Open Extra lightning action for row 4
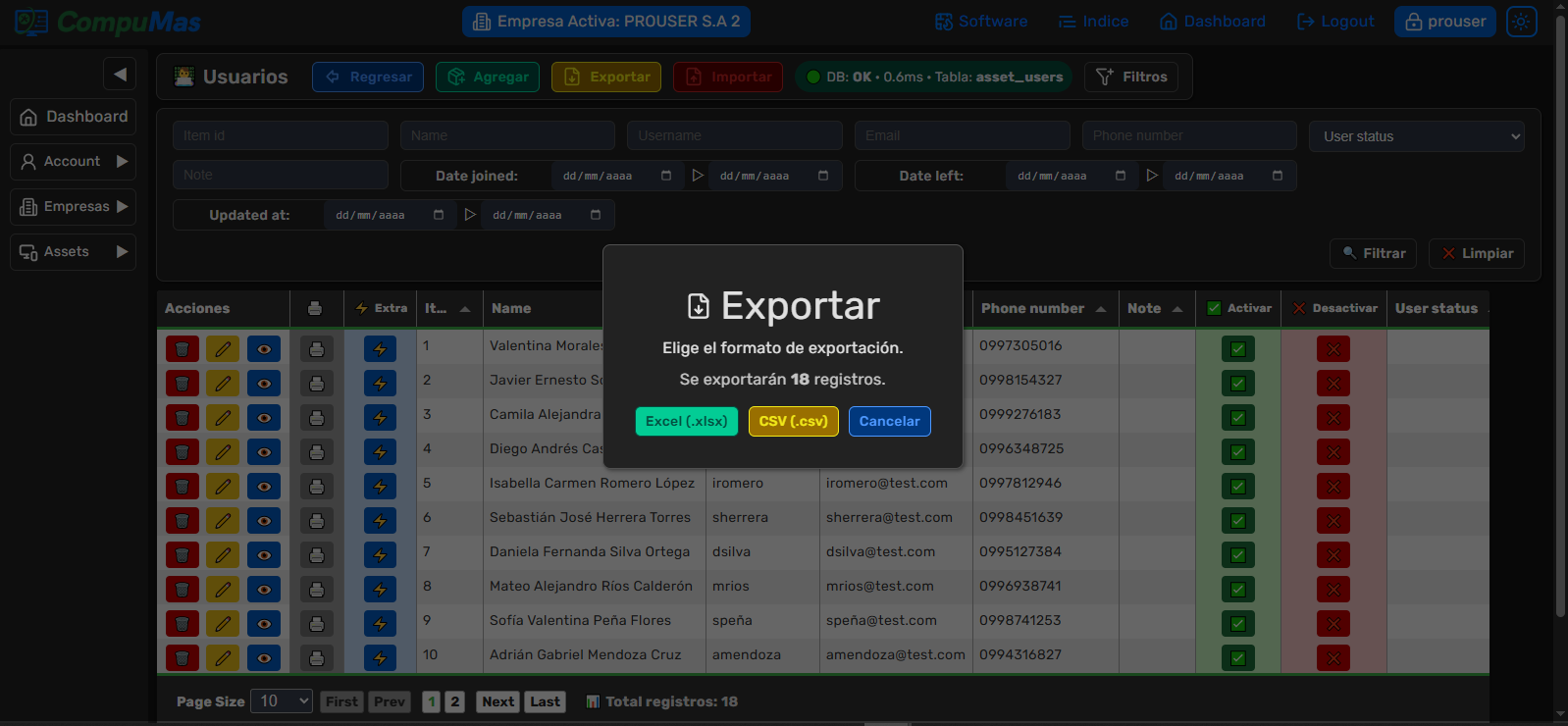This screenshot has height=726, width=1568. click(x=381, y=452)
